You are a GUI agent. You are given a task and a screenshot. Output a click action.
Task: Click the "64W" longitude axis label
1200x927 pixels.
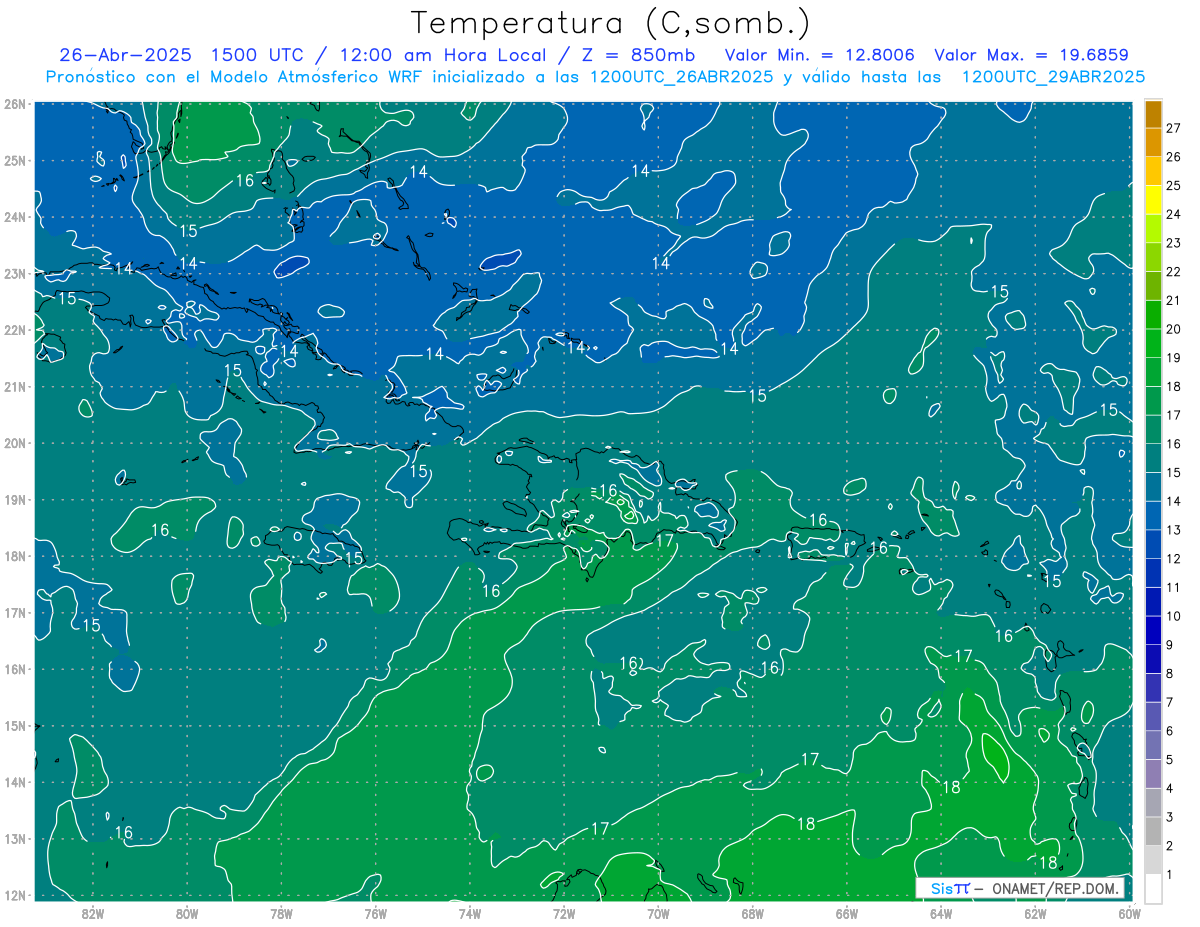pyautogui.click(x=940, y=913)
